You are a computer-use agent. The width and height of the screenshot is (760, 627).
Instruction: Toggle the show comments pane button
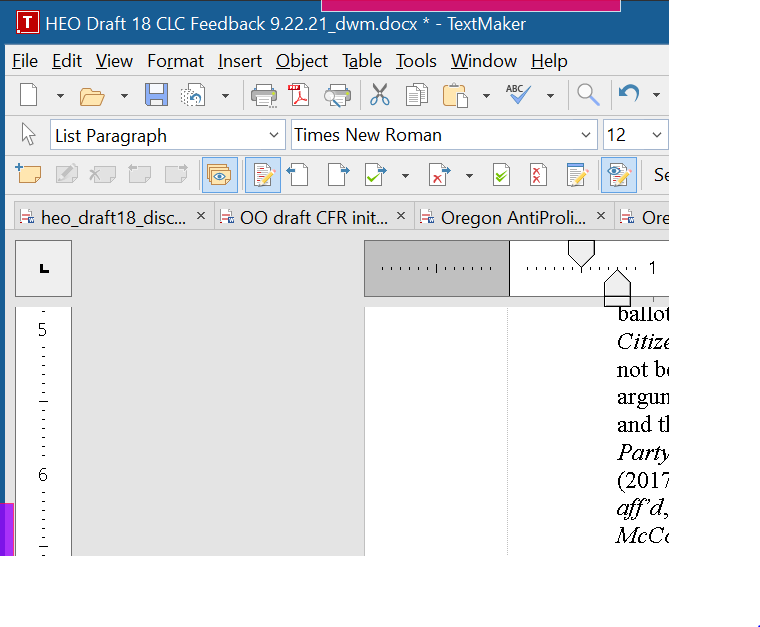pyautogui.click(x=219, y=175)
